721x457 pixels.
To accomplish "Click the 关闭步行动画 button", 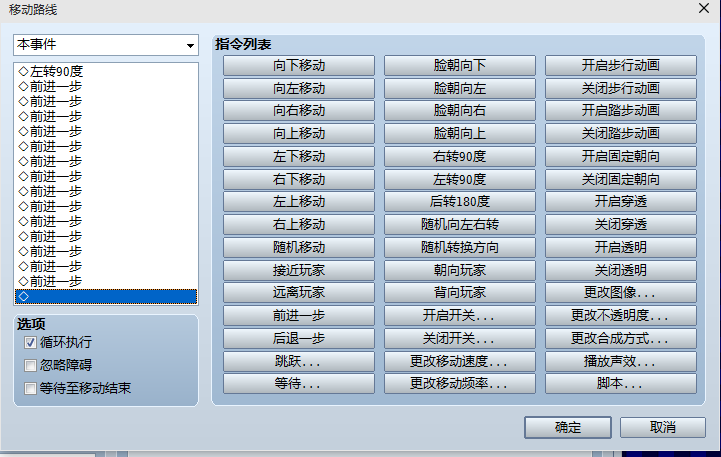I will click(621, 88).
